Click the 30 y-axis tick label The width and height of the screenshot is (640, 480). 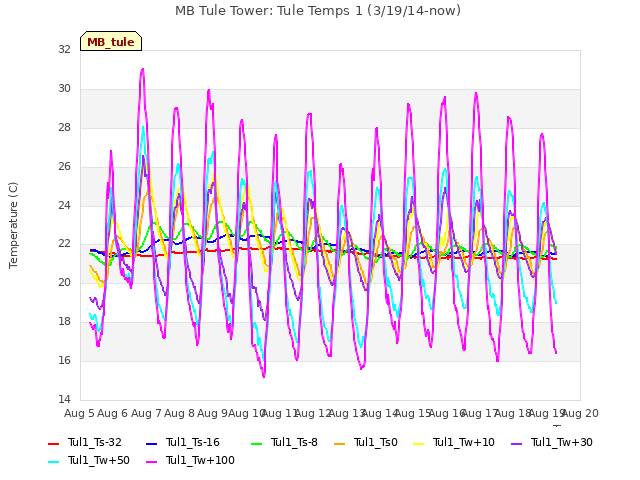64,89
